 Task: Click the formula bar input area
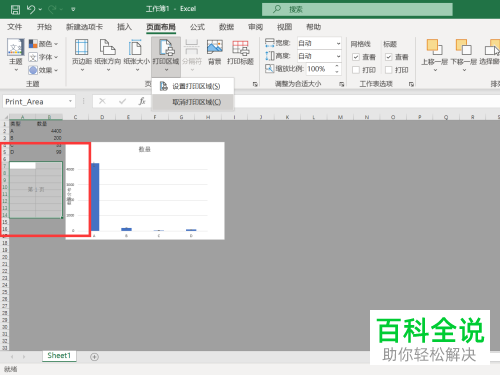[367, 102]
